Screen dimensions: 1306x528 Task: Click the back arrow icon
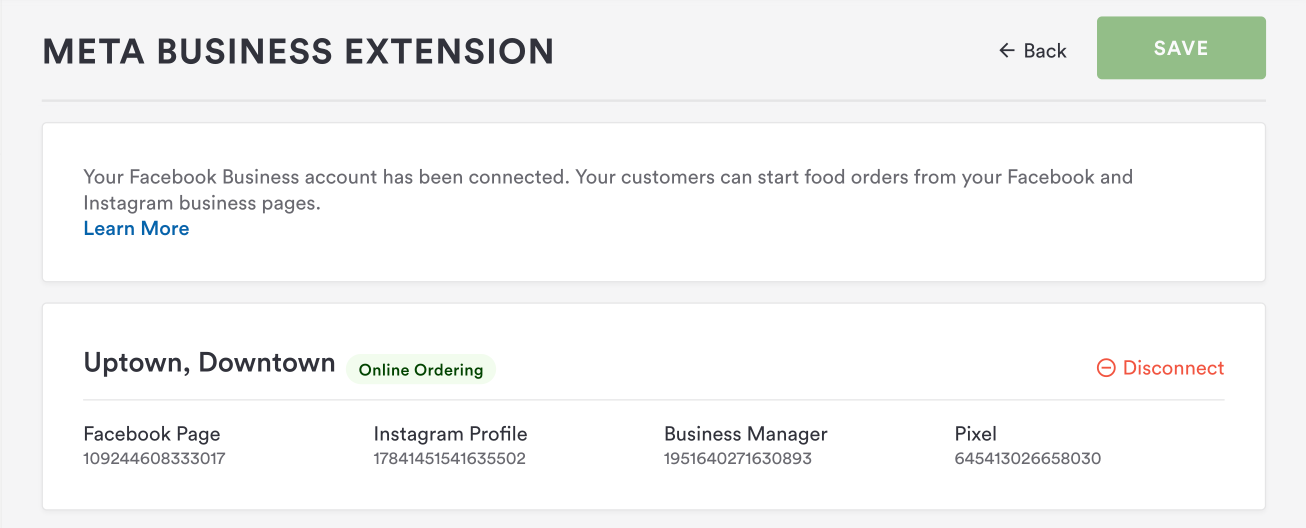tap(1007, 50)
